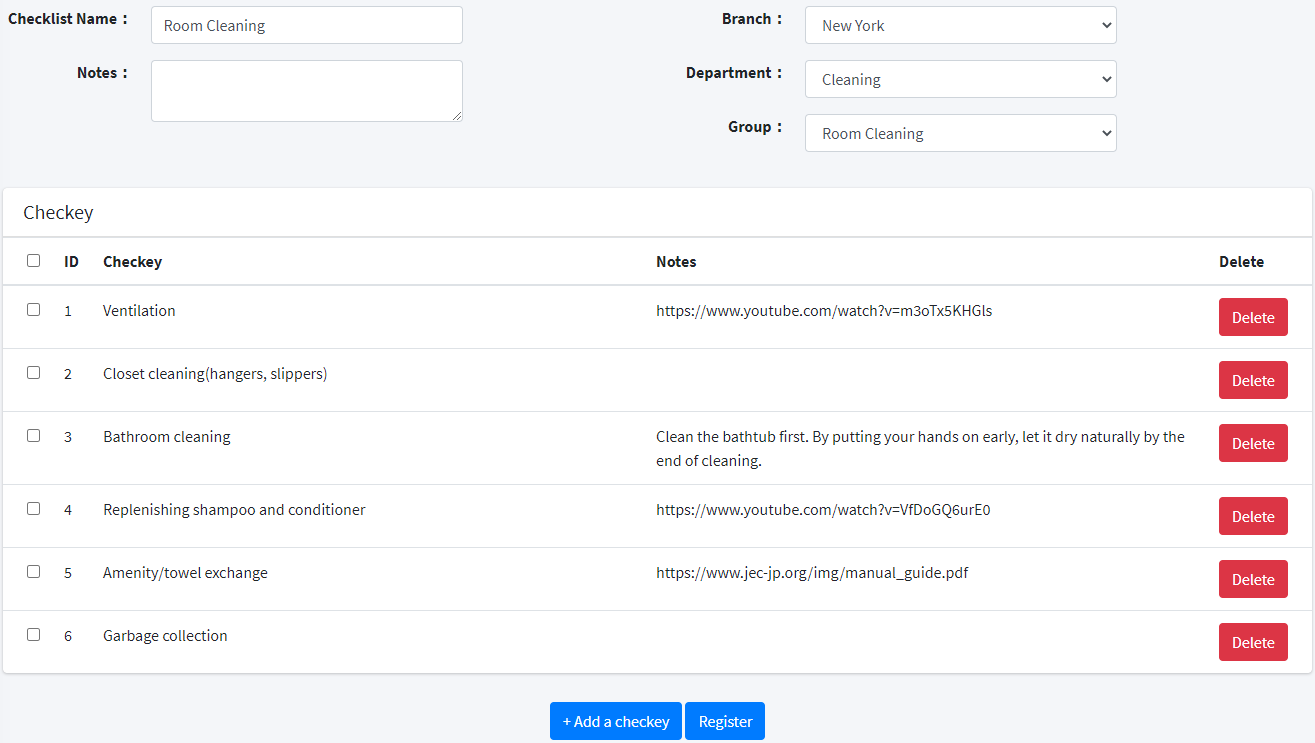Click the + Add a checkey button
The height and width of the screenshot is (743, 1315).
click(x=615, y=722)
